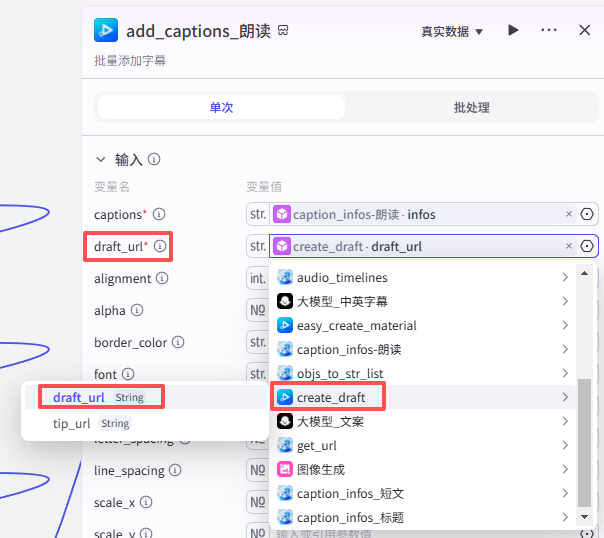Open the three-dot more options menu

click(549, 30)
